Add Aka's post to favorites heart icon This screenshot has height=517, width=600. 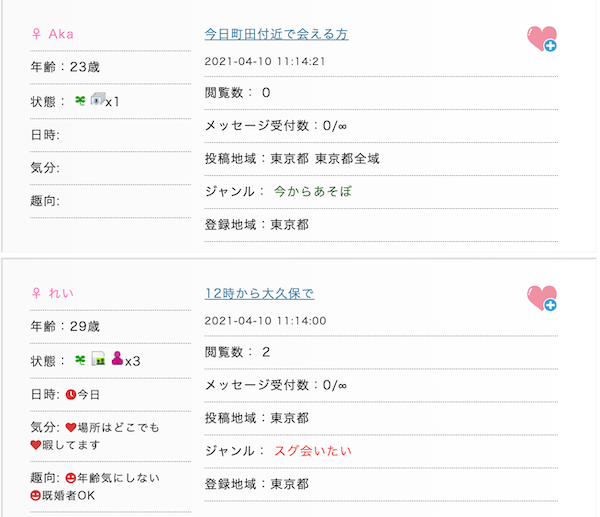click(x=541, y=39)
